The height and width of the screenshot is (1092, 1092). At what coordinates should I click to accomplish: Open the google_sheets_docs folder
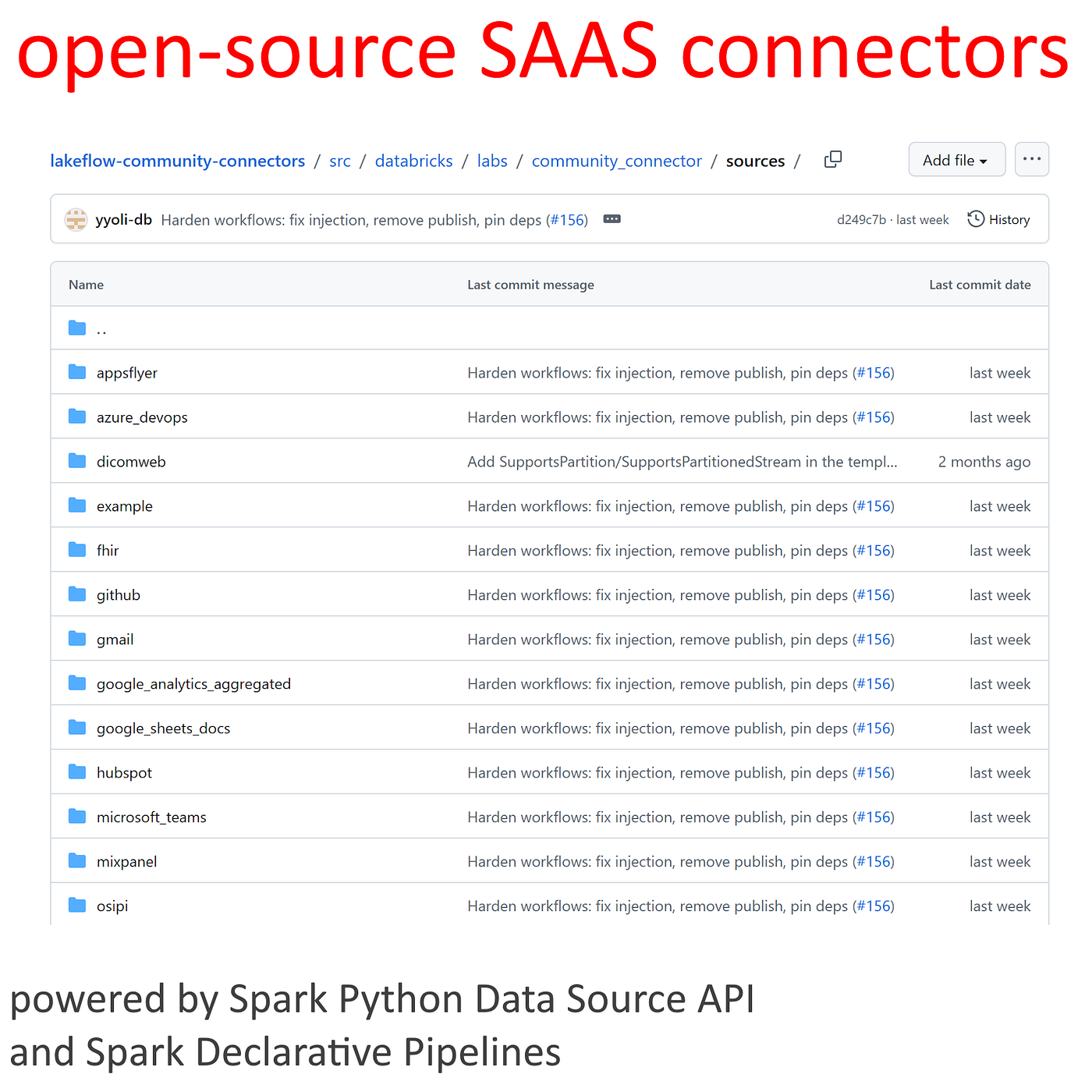tap(164, 729)
